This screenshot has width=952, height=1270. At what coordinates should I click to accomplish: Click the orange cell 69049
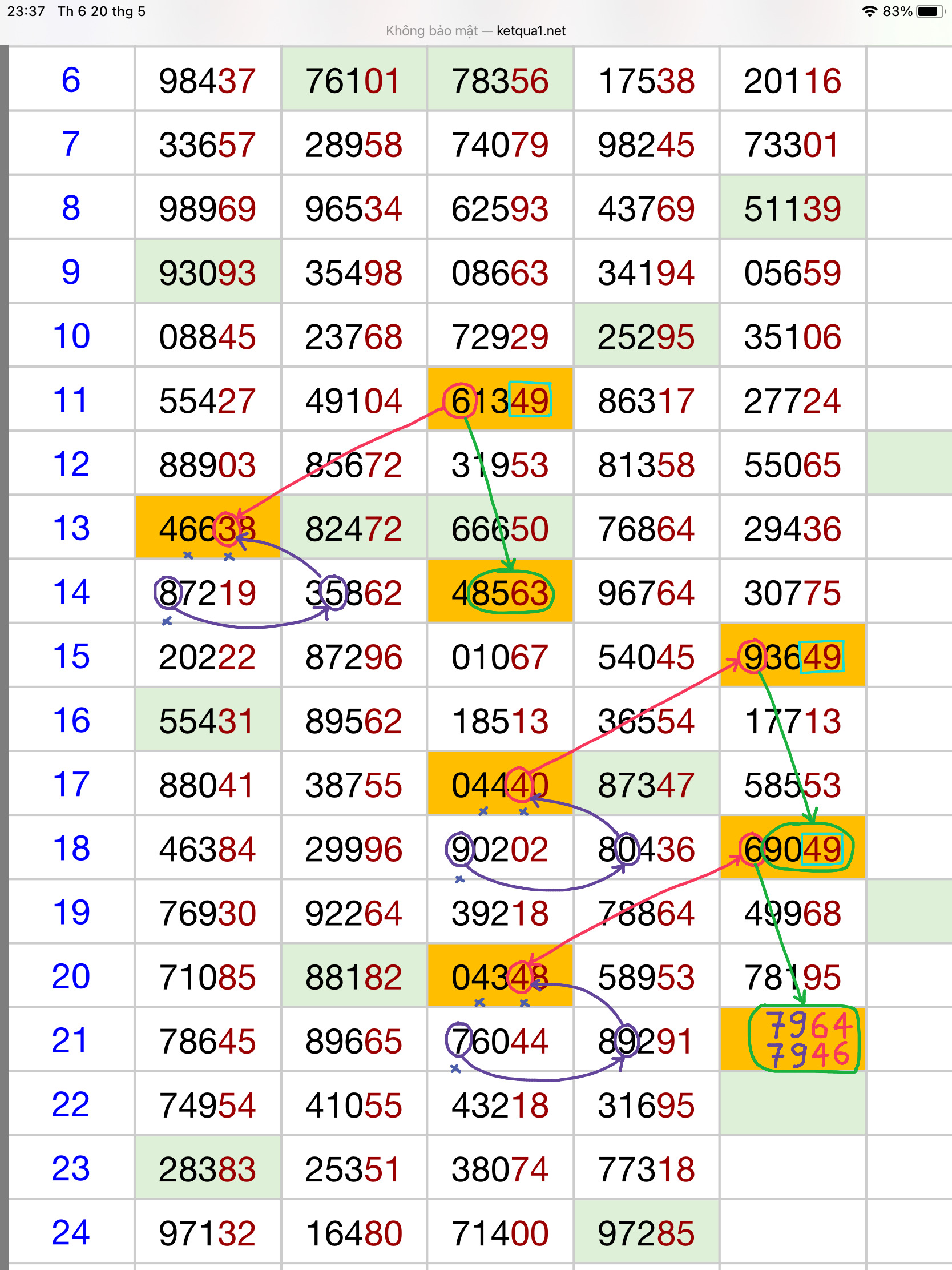tap(792, 849)
